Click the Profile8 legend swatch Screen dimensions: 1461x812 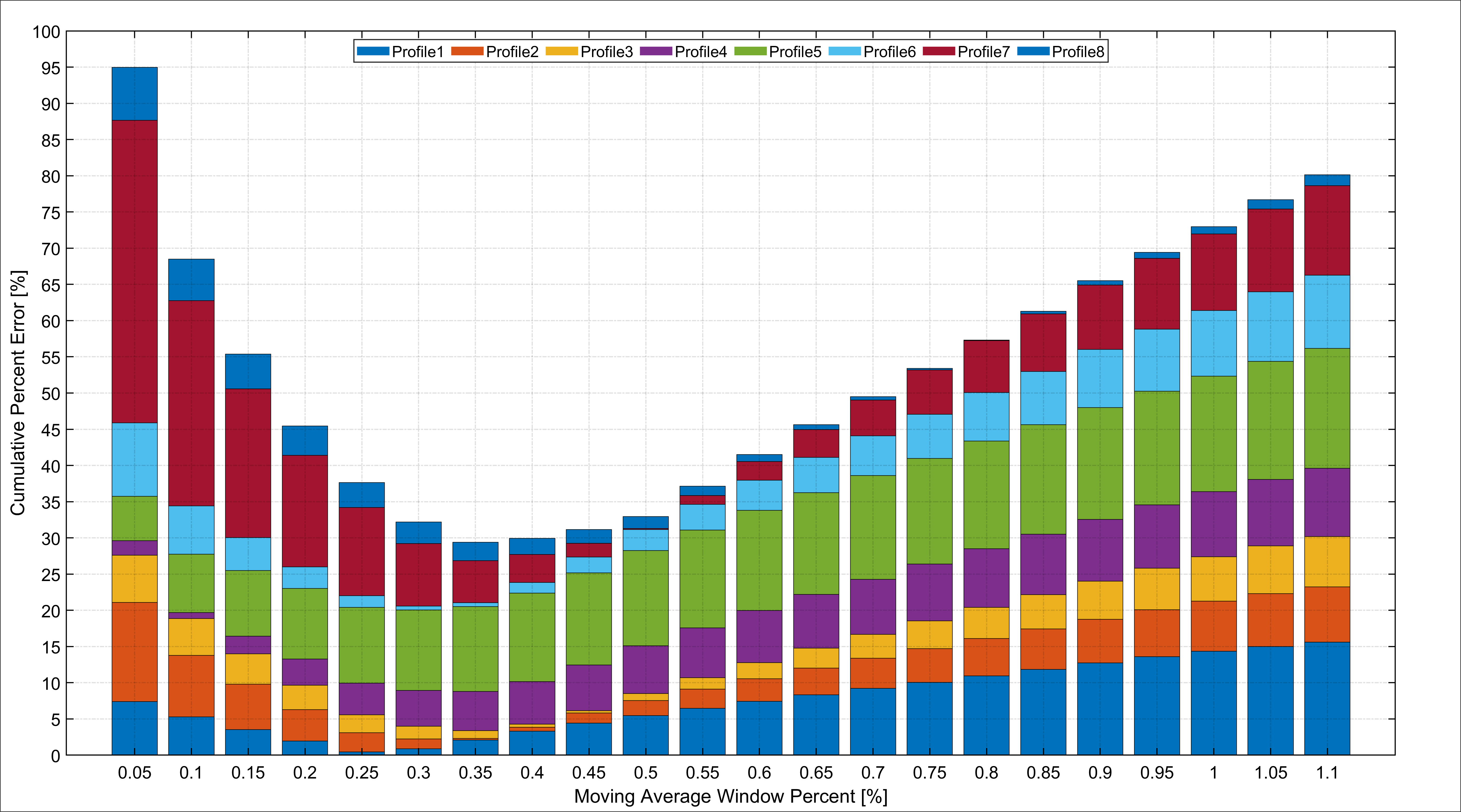[x=1033, y=52]
